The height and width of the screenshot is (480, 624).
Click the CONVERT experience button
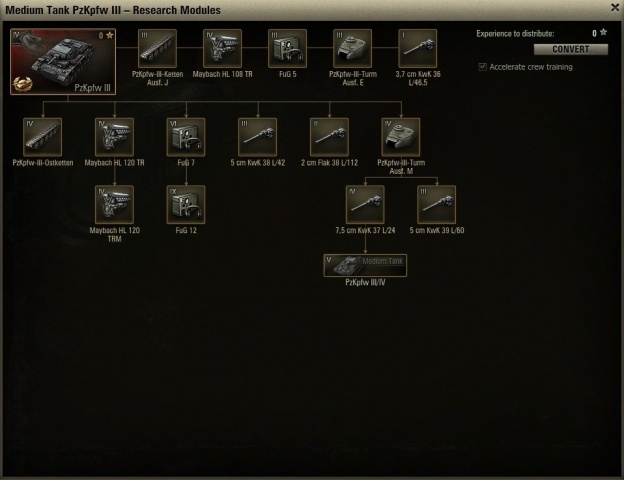571,49
